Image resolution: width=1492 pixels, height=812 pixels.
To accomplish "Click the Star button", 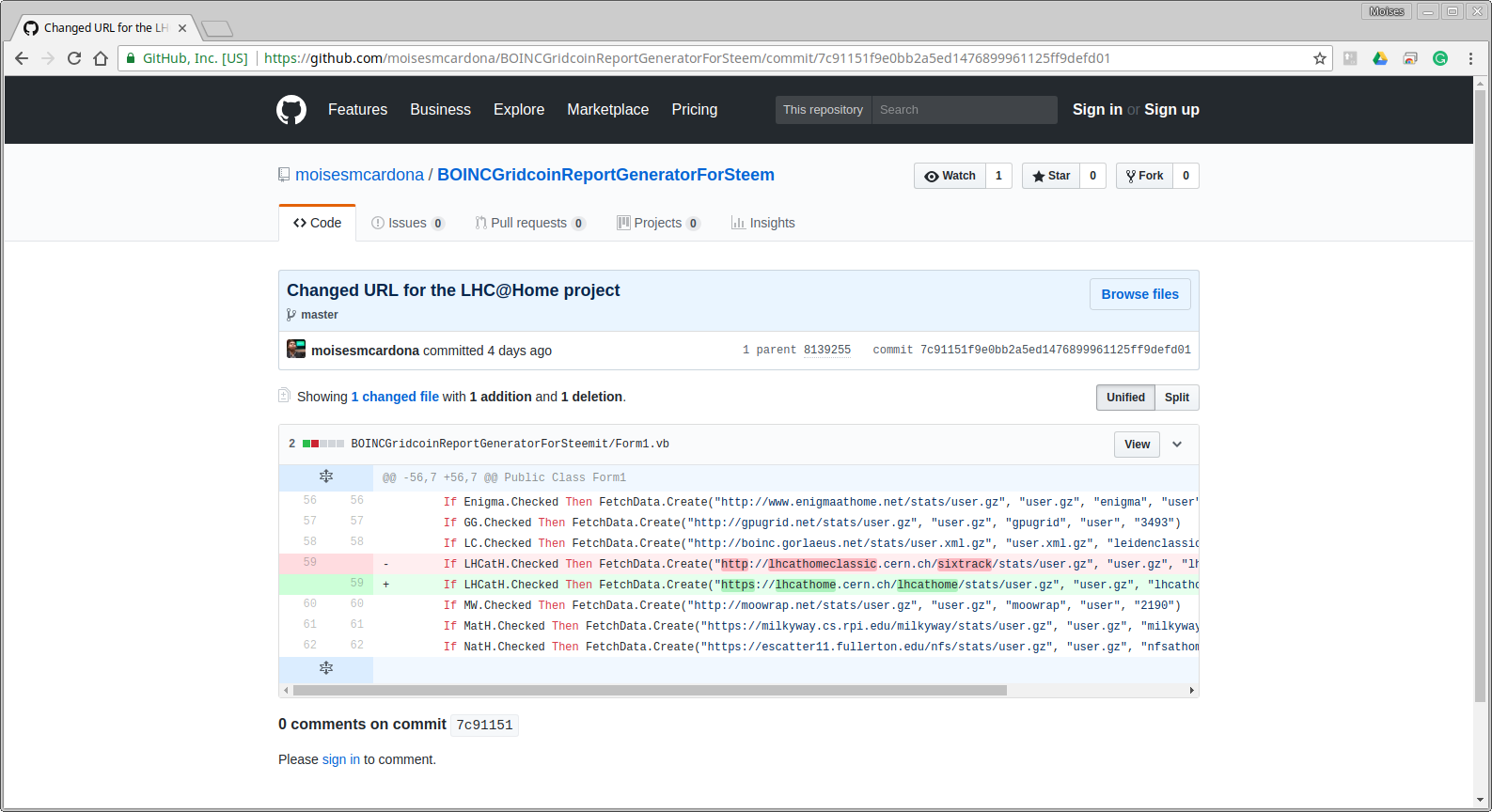I will click(x=1051, y=176).
